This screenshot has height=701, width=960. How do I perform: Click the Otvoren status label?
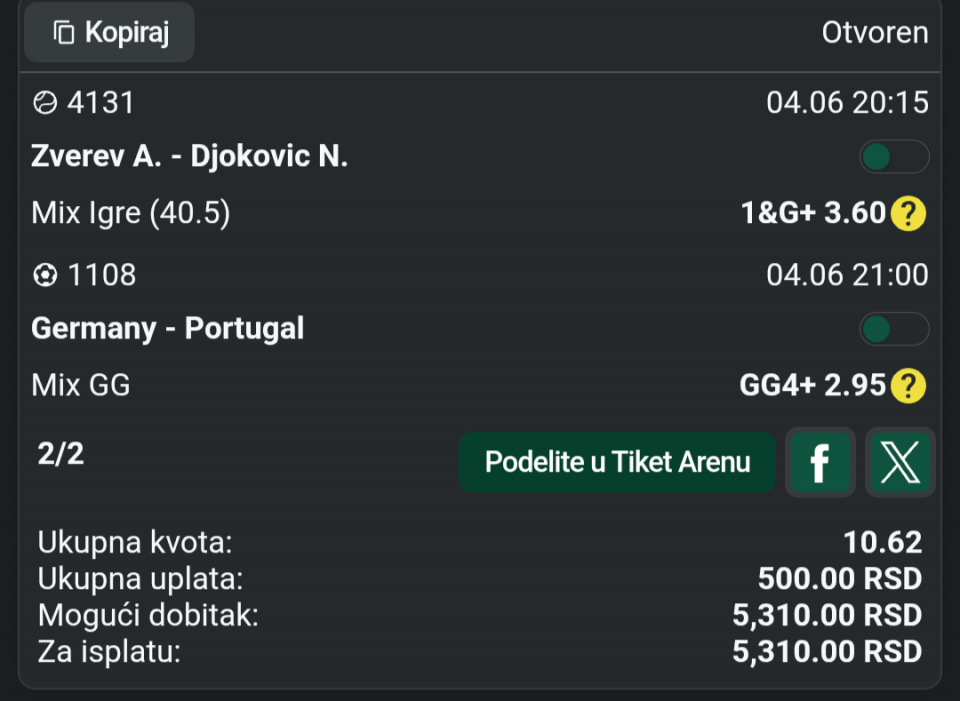875,32
